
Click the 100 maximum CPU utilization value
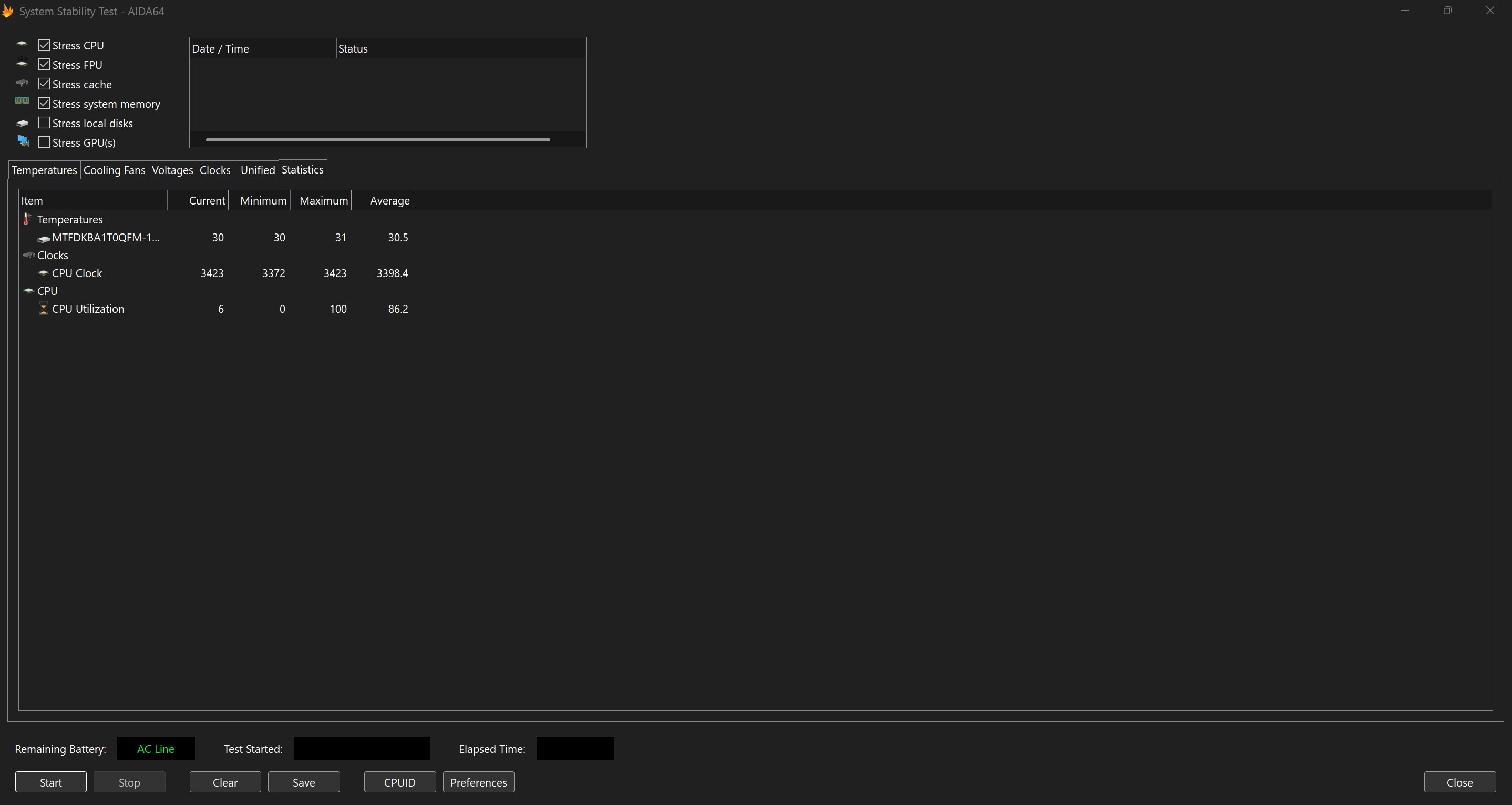click(x=338, y=309)
